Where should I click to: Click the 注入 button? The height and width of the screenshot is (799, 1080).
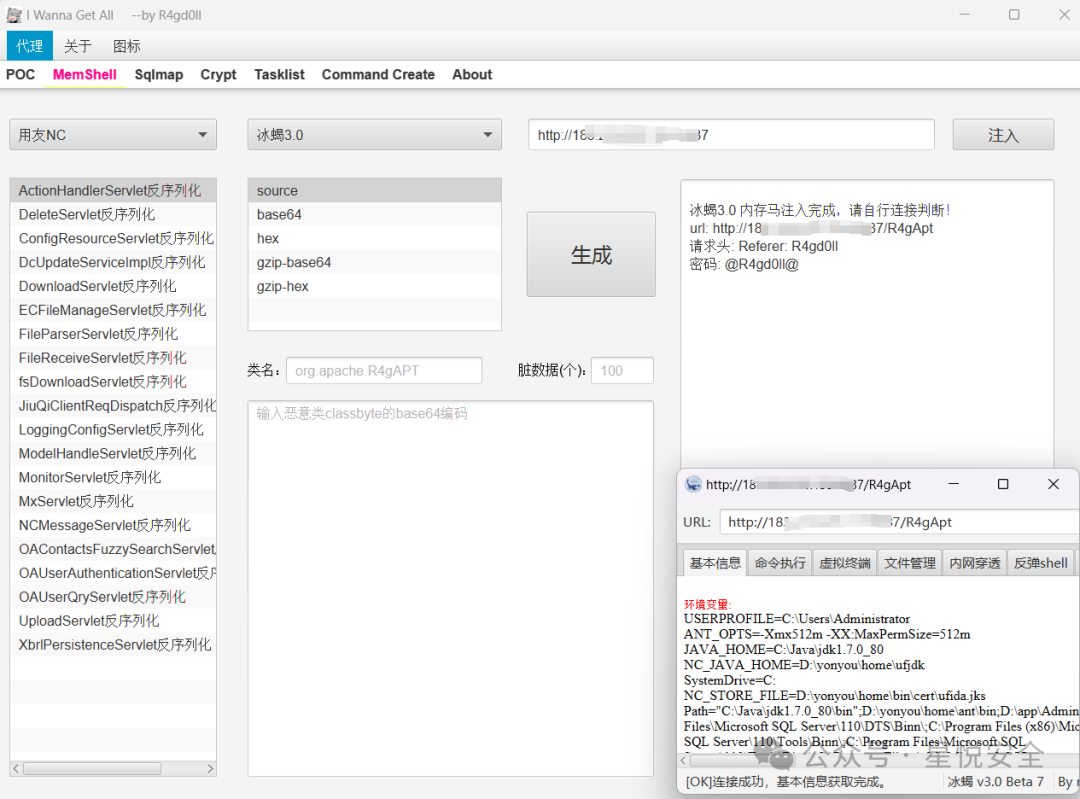tap(1003, 135)
